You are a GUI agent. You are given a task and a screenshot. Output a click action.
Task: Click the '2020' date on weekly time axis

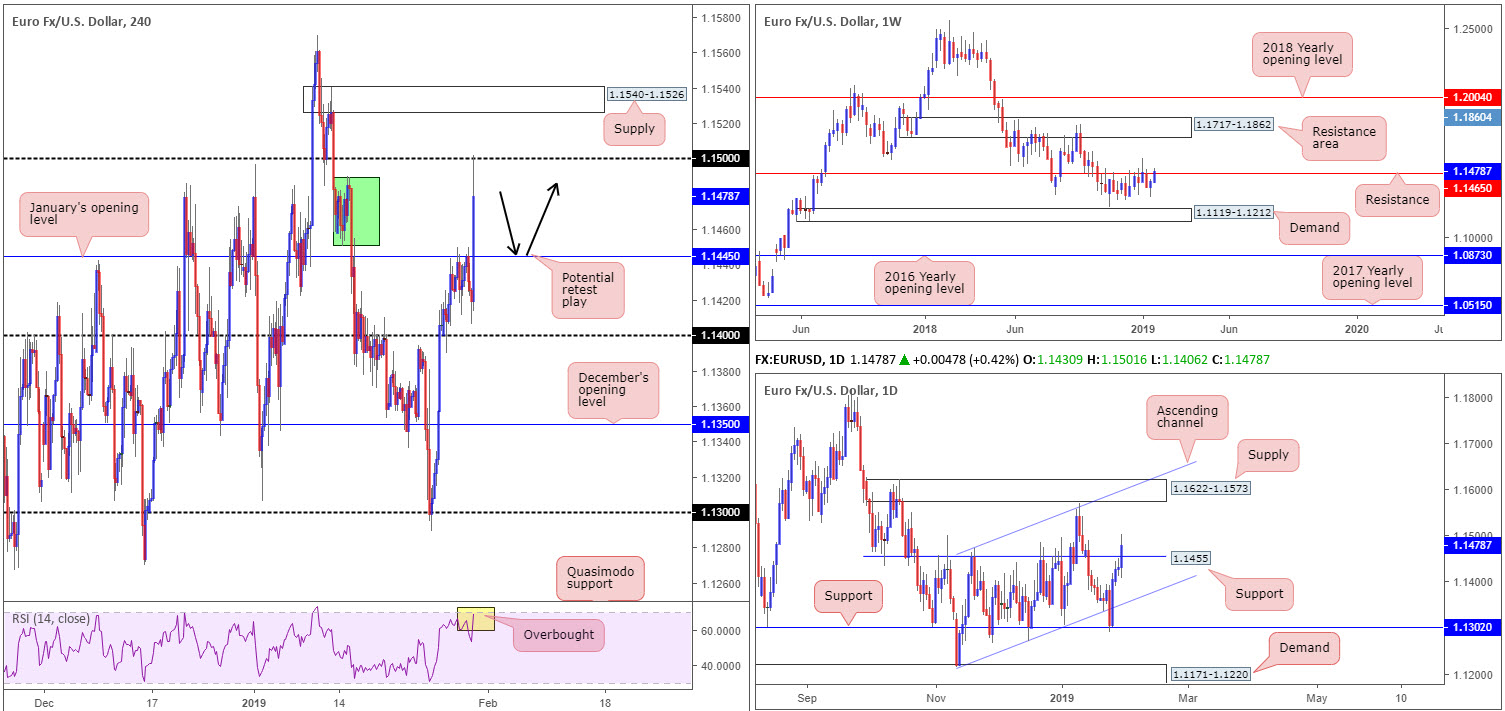1358,328
